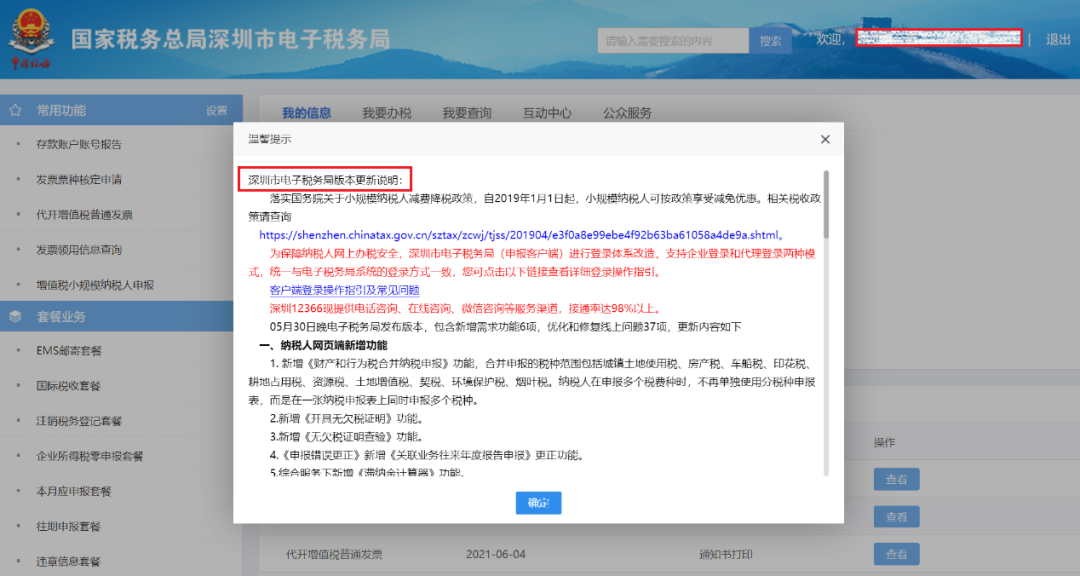
Task: Open 往期申报套餐 in the sidebar
Action: point(68,526)
